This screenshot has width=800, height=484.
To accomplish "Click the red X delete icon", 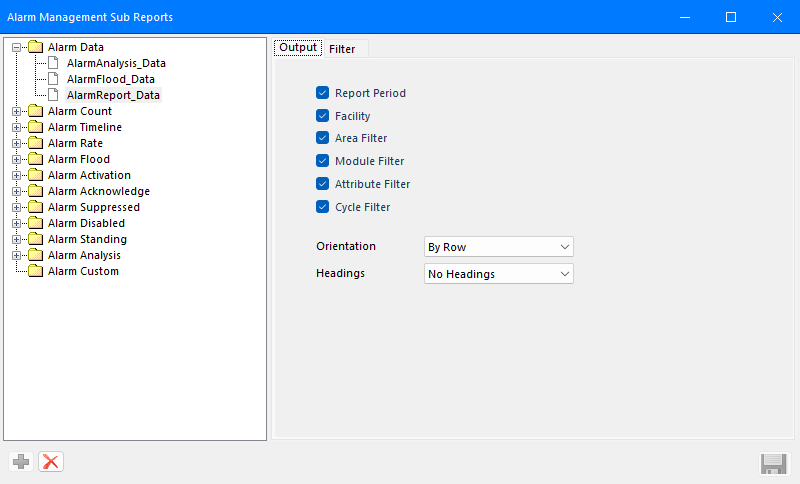I will pos(51,462).
